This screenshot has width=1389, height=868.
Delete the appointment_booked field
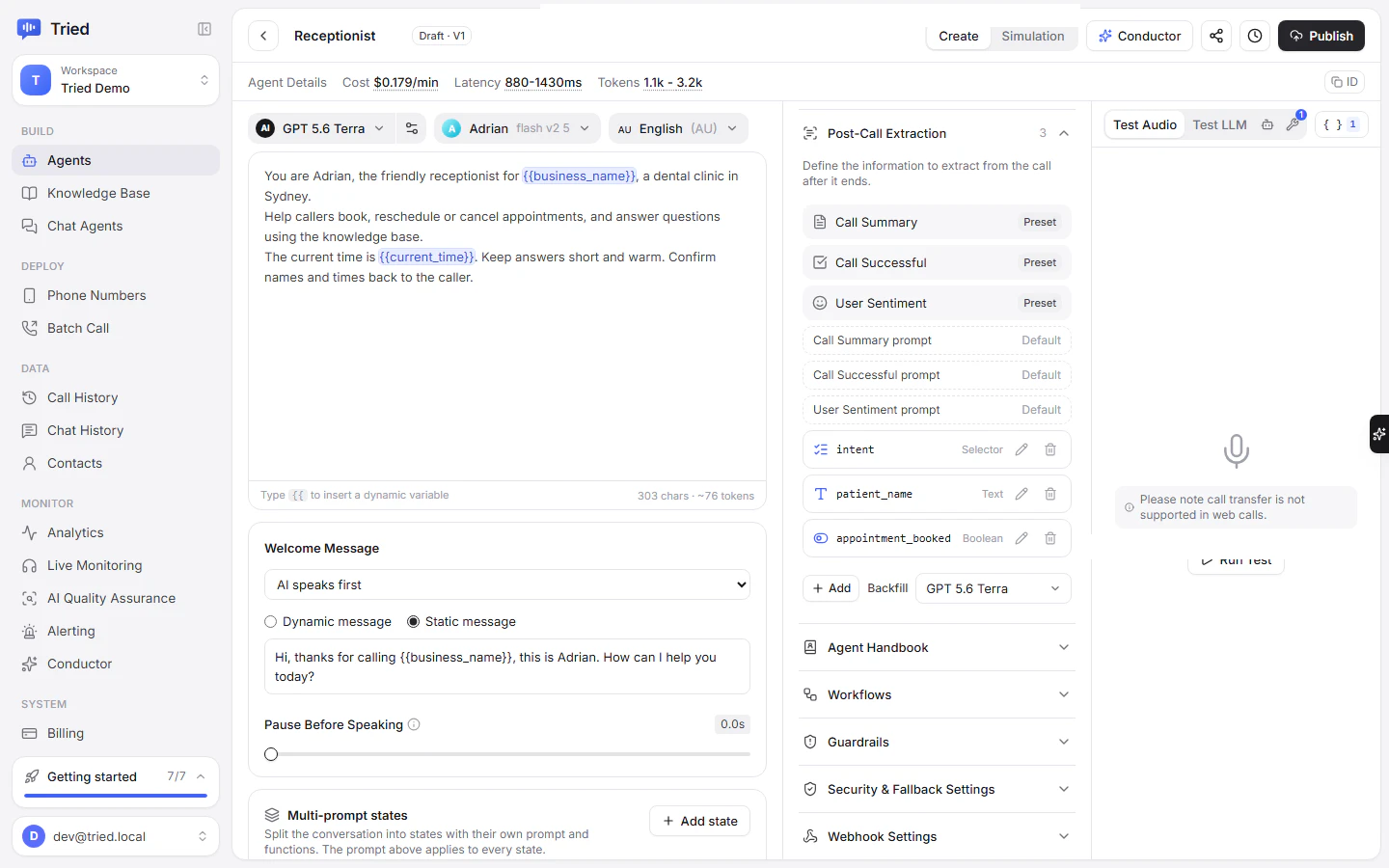[x=1050, y=538]
